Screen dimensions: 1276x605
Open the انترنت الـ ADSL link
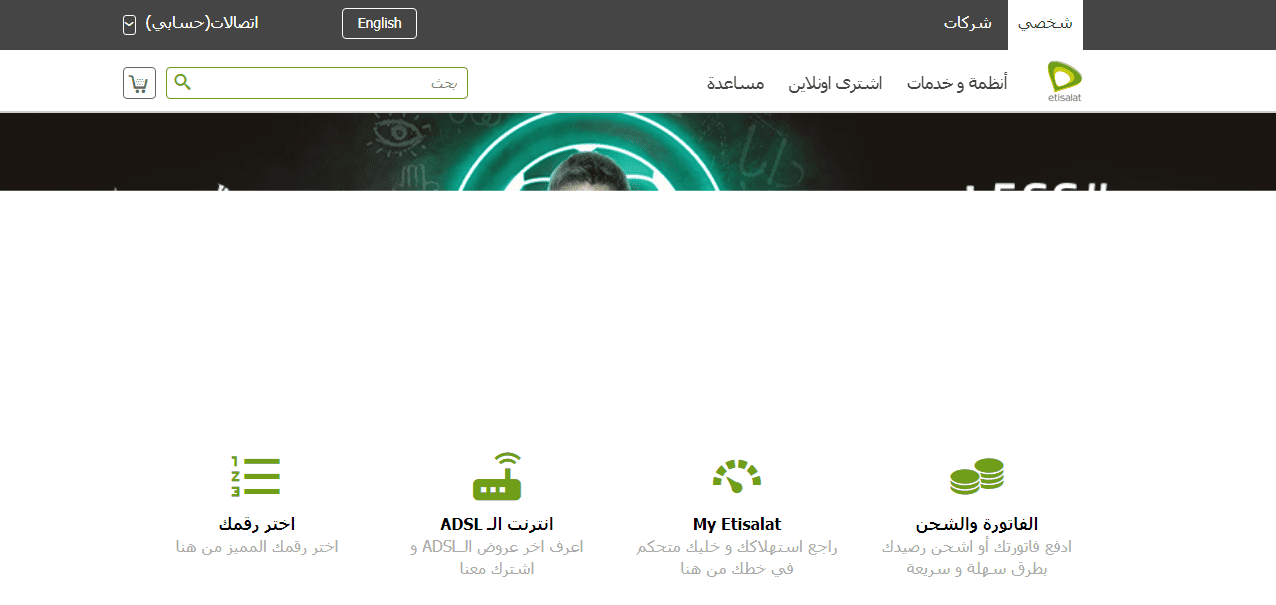coord(497,524)
